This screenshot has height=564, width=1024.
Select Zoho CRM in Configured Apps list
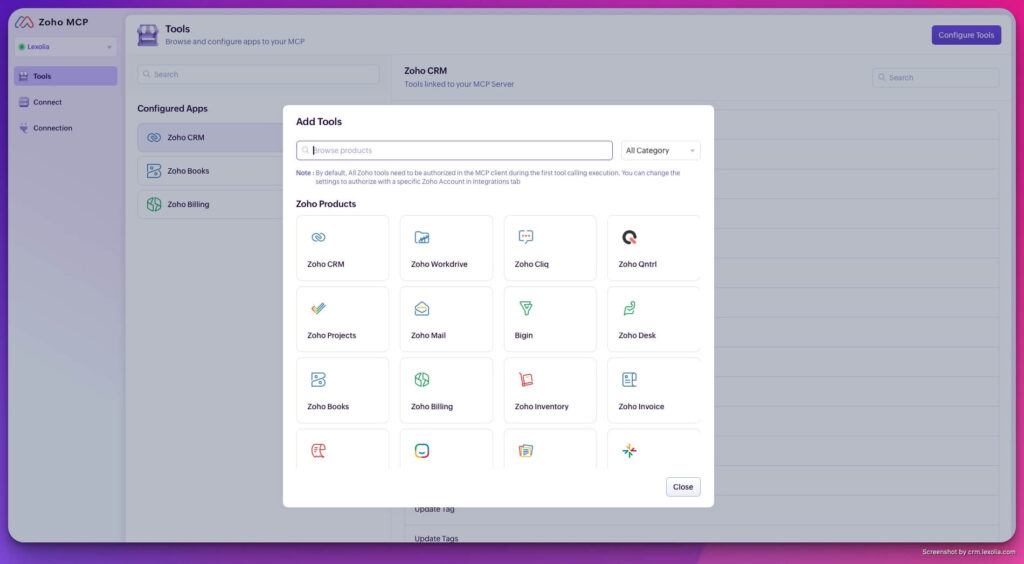coord(210,138)
